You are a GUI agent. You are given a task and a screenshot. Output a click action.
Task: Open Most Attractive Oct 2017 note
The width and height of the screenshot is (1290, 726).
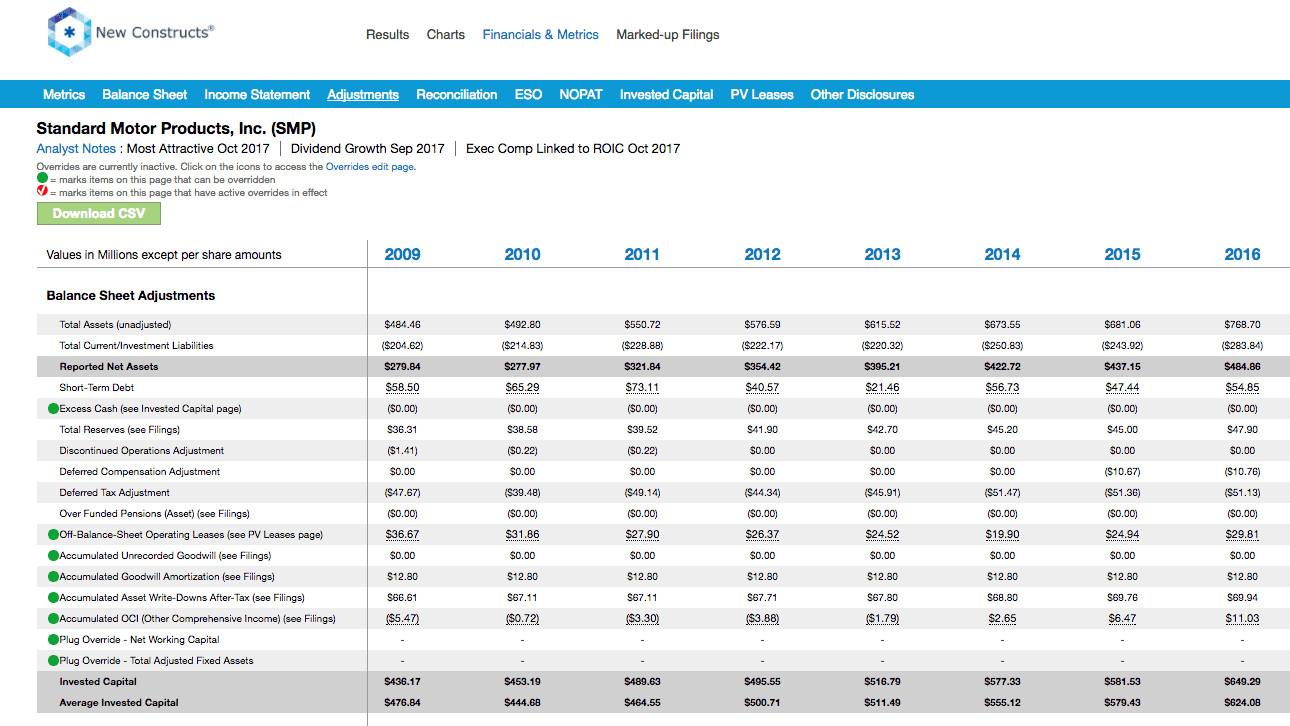tap(198, 148)
